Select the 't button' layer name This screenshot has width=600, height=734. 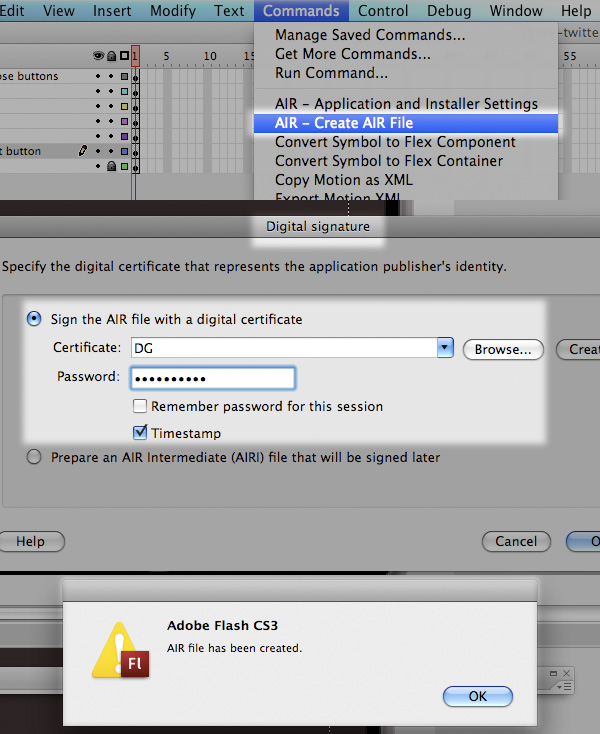[x=21, y=151]
